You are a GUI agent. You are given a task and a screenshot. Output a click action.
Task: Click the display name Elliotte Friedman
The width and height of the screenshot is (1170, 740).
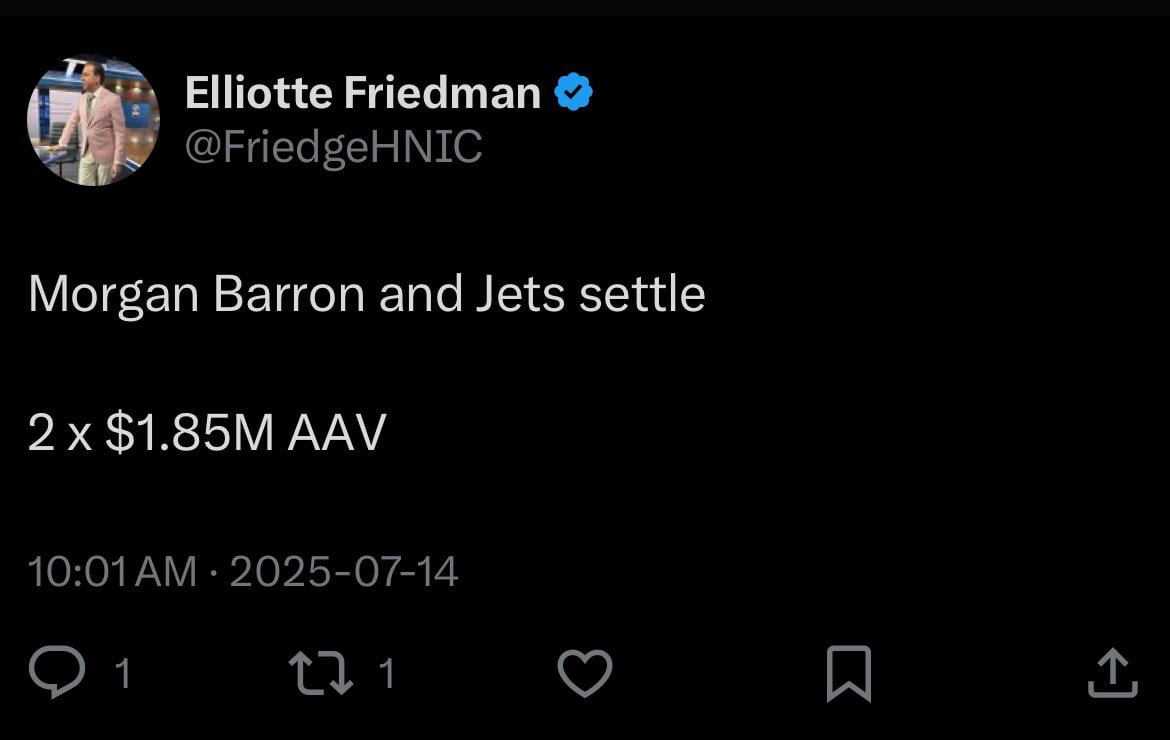[x=362, y=91]
